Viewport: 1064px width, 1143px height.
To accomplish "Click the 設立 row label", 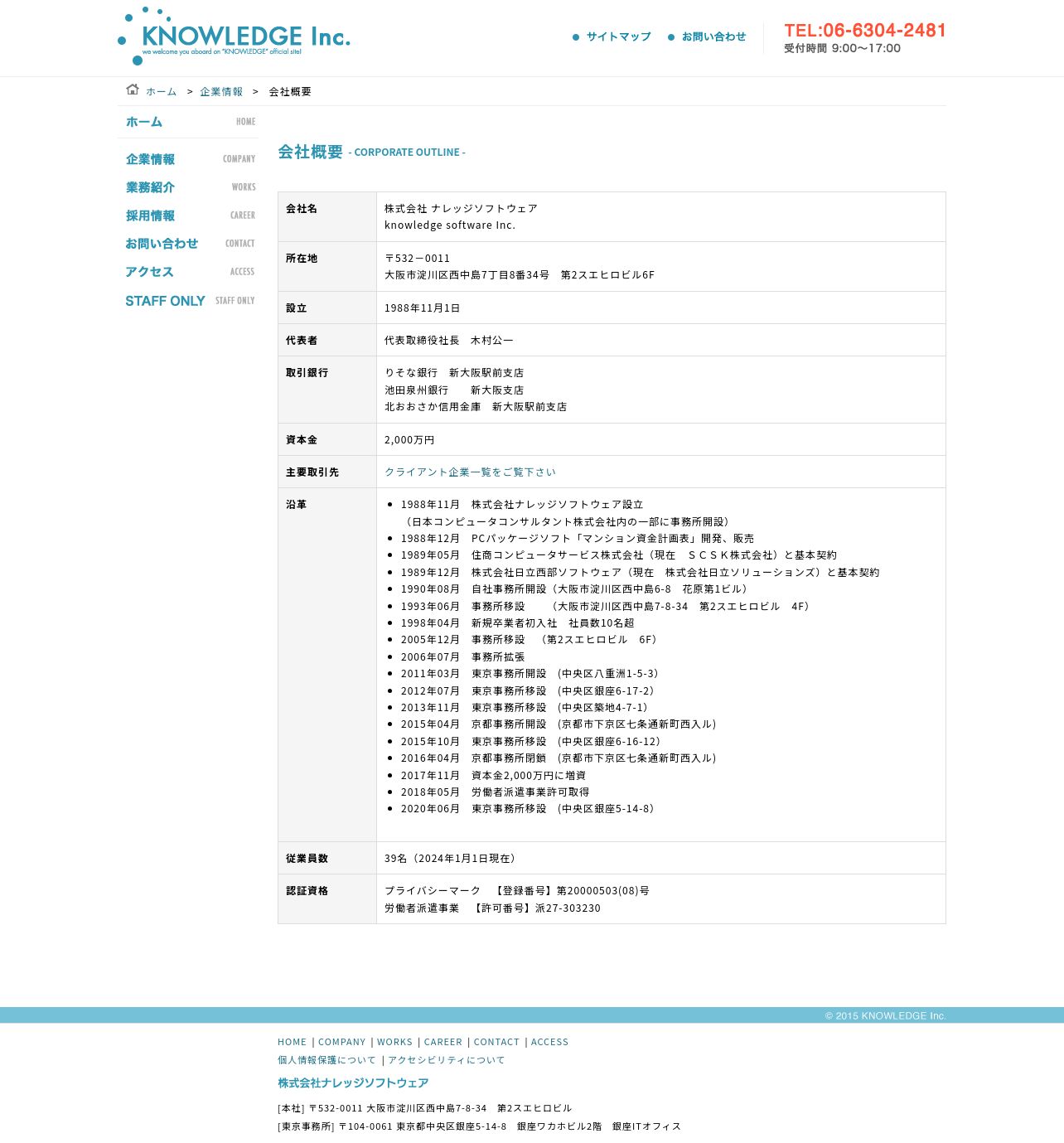I will click(297, 308).
